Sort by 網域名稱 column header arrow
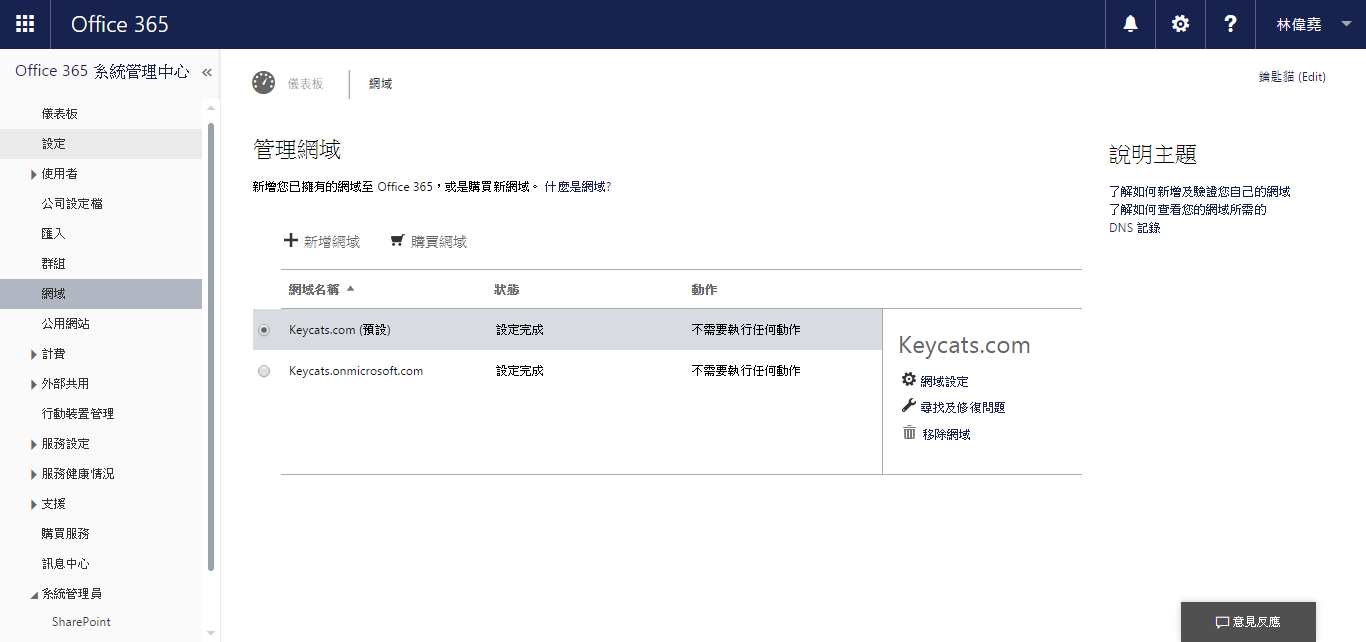 350,289
